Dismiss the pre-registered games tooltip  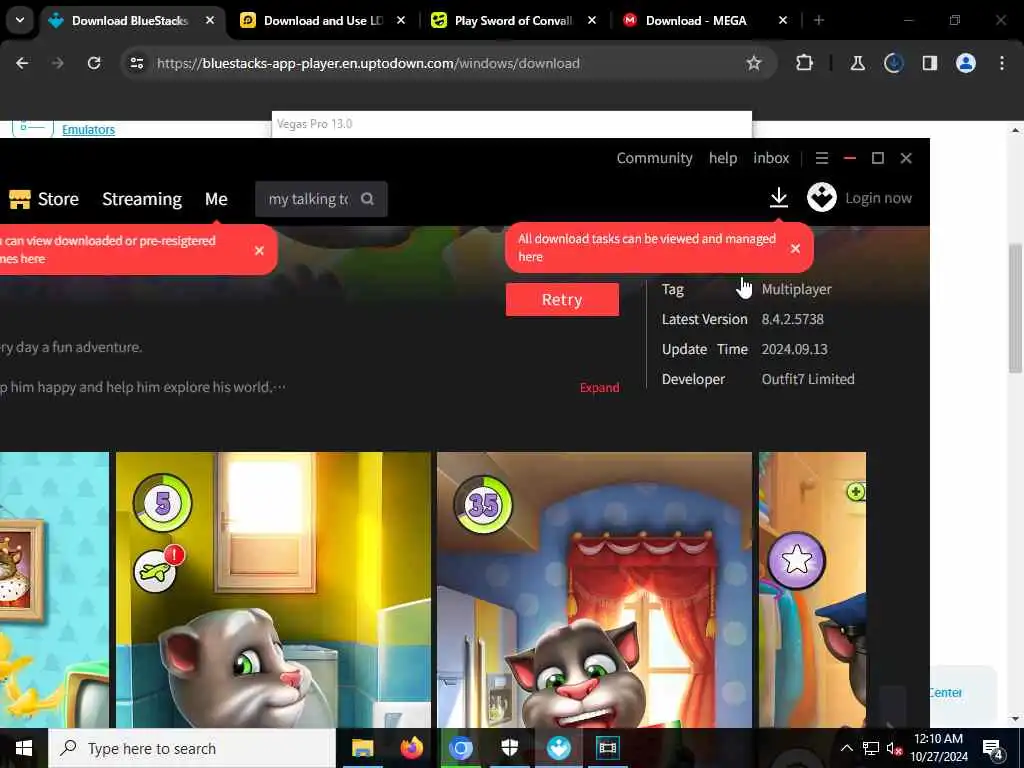pyautogui.click(x=259, y=250)
